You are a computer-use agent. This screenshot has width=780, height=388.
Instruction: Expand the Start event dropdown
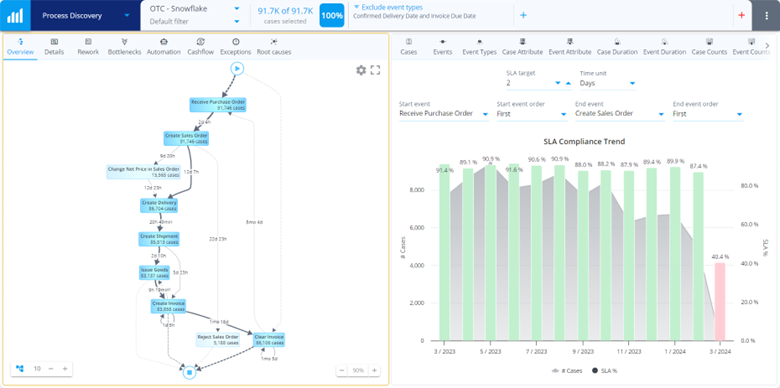(444, 114)
